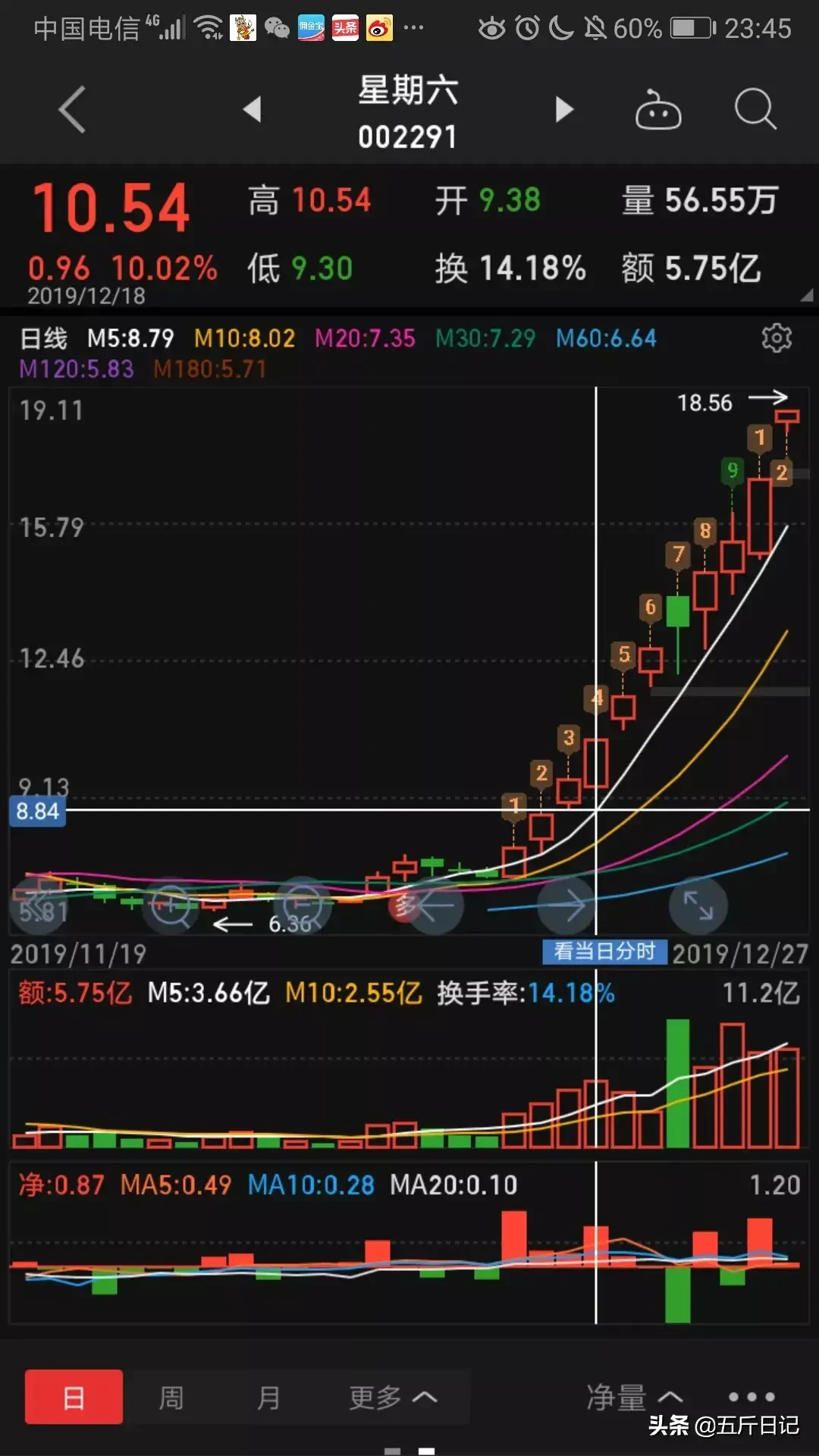Tap the M60:6.64 moving average label
The width and height of the screenshot is (819, 1456).
(x=606, y=337)
